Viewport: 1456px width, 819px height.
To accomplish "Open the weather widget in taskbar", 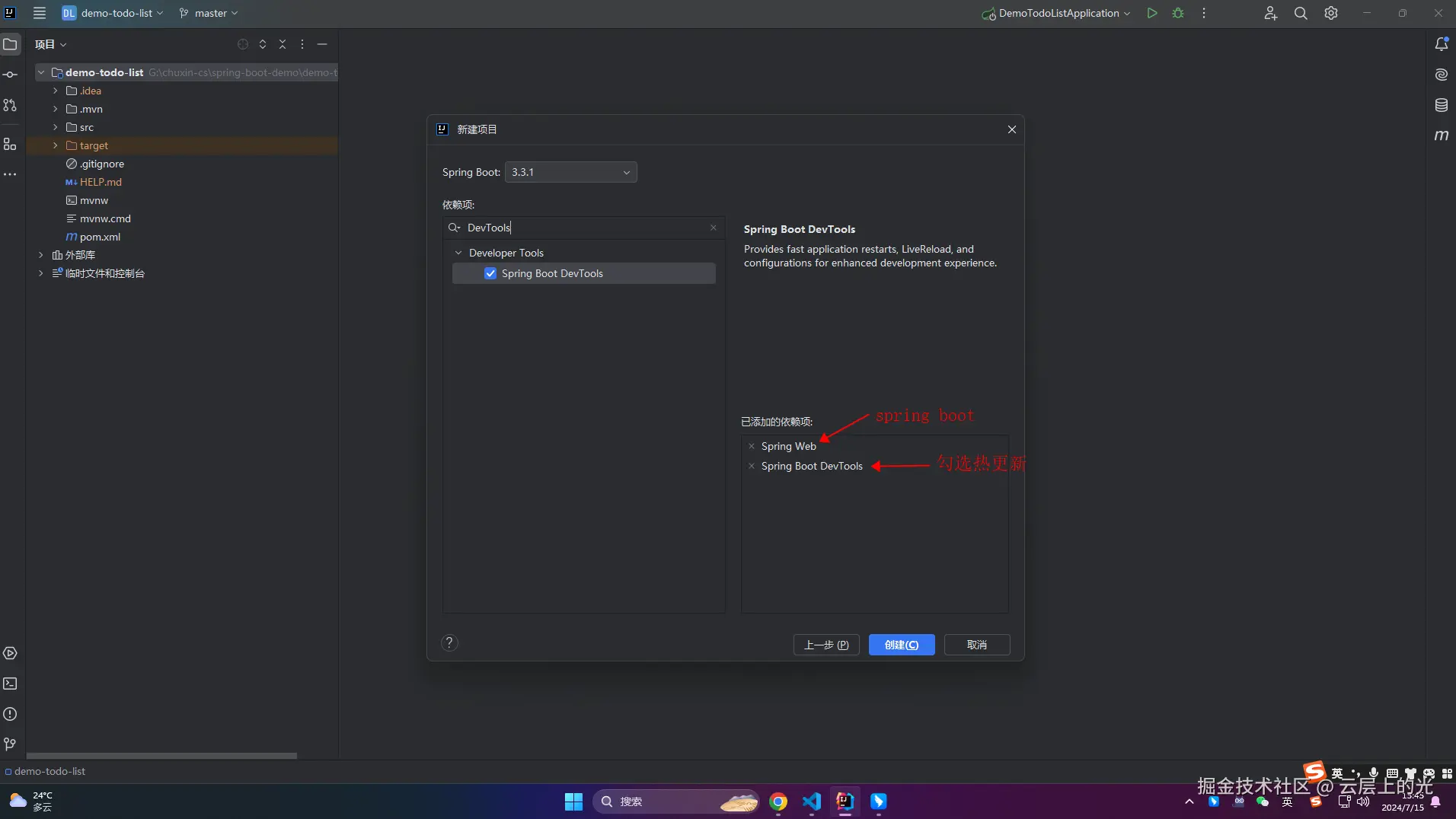I will (x=31, y=801).
